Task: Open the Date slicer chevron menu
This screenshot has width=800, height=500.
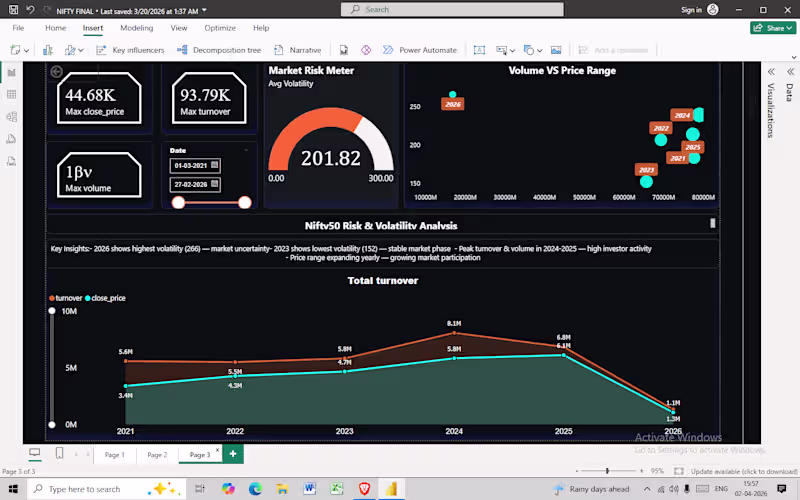Action: click(x=246, y=150)
